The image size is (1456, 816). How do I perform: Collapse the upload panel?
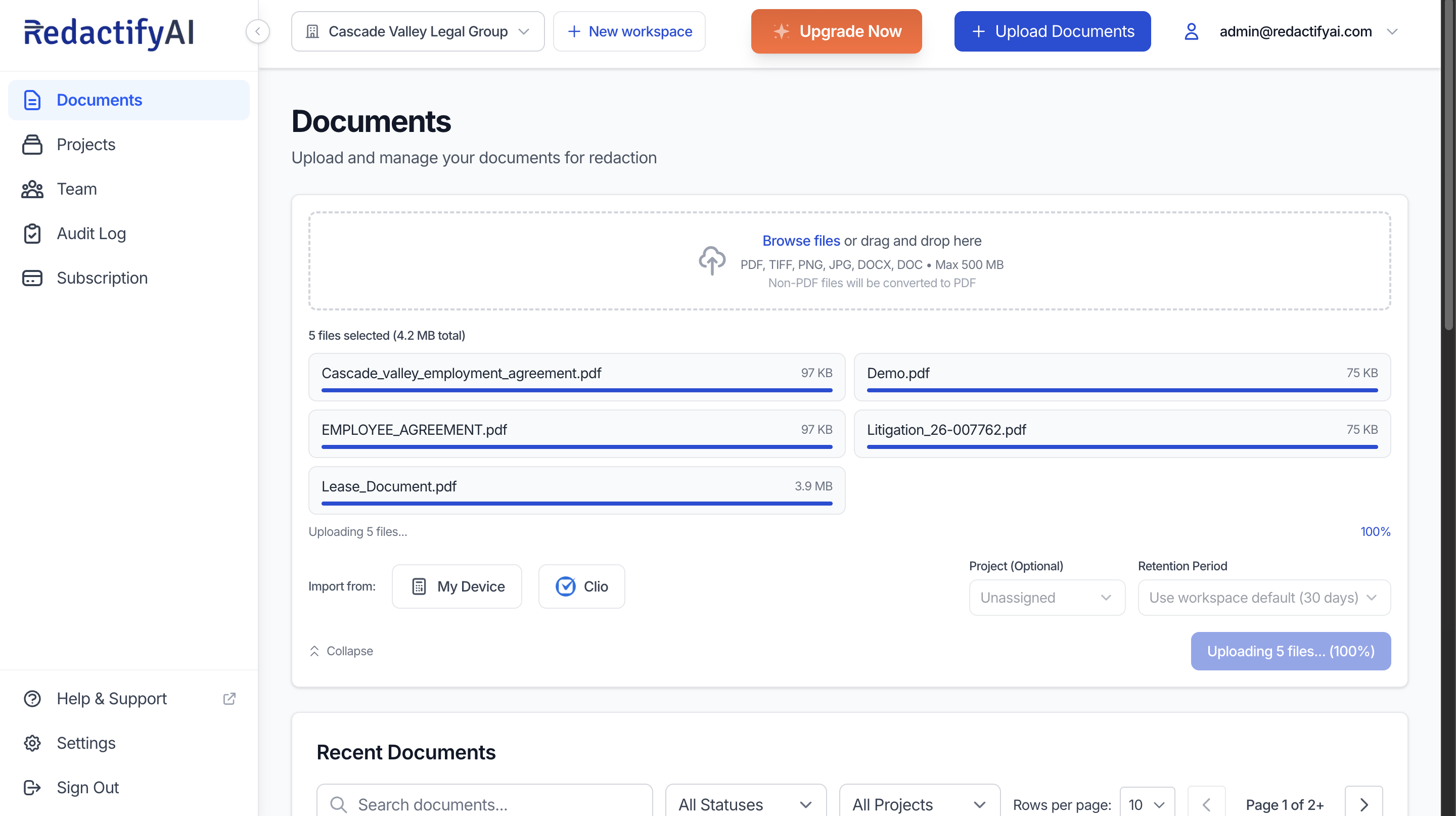(341, 651)
